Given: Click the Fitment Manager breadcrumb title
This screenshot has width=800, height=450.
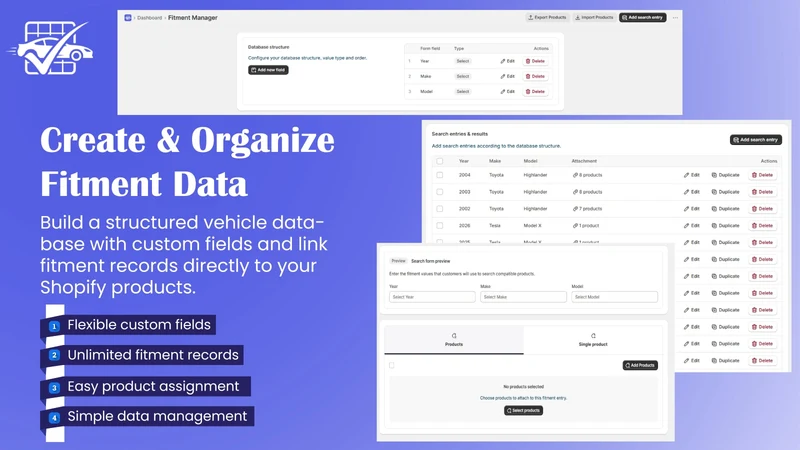Looking at the screenshot, I should pos(192,18).
